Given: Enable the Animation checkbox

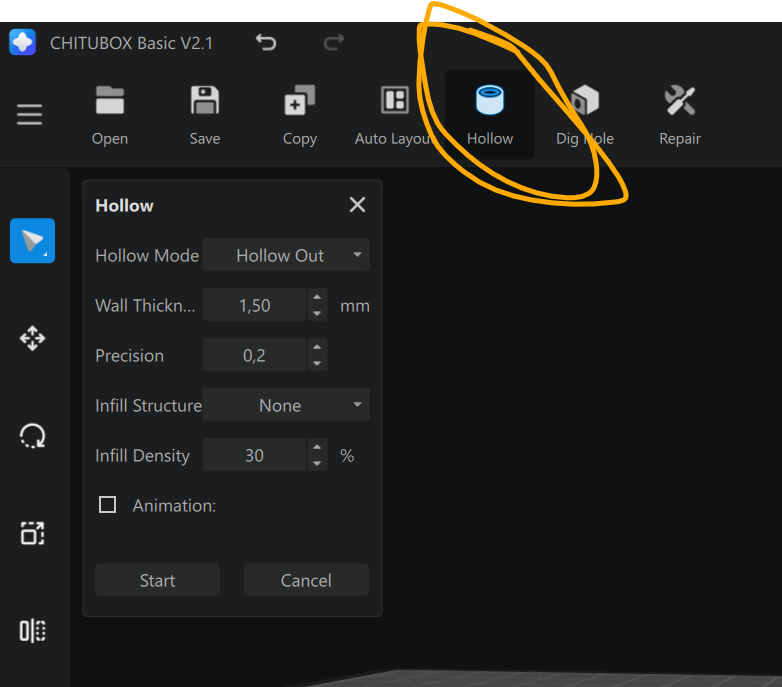Looking at the screenshot, I should [107, 505].
